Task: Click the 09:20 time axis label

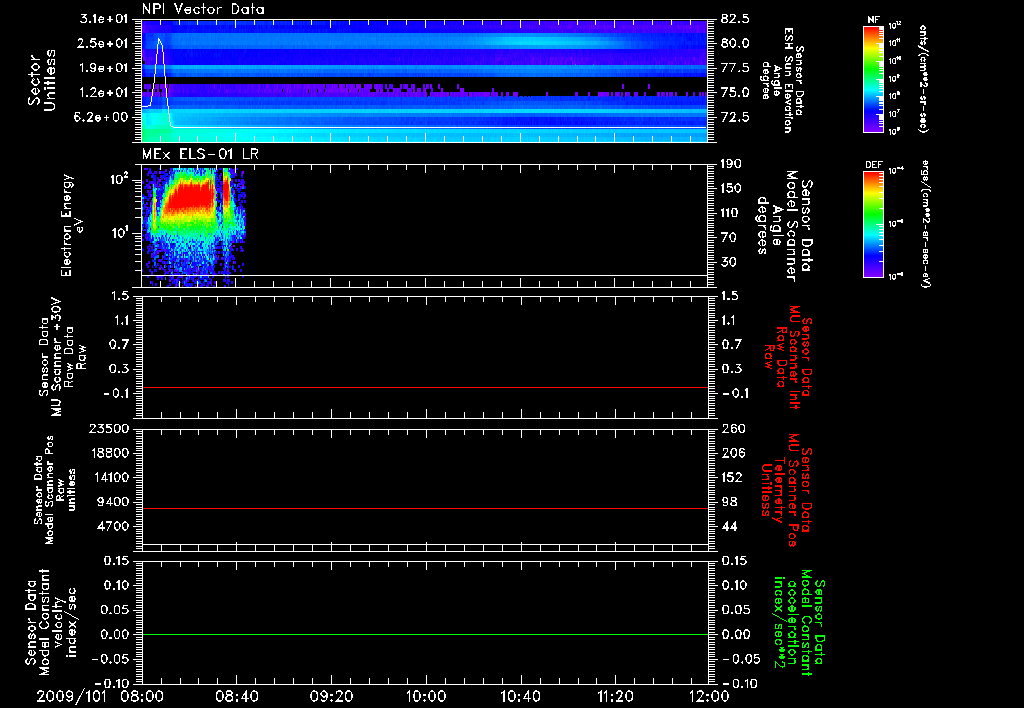Action: point(331,696)
